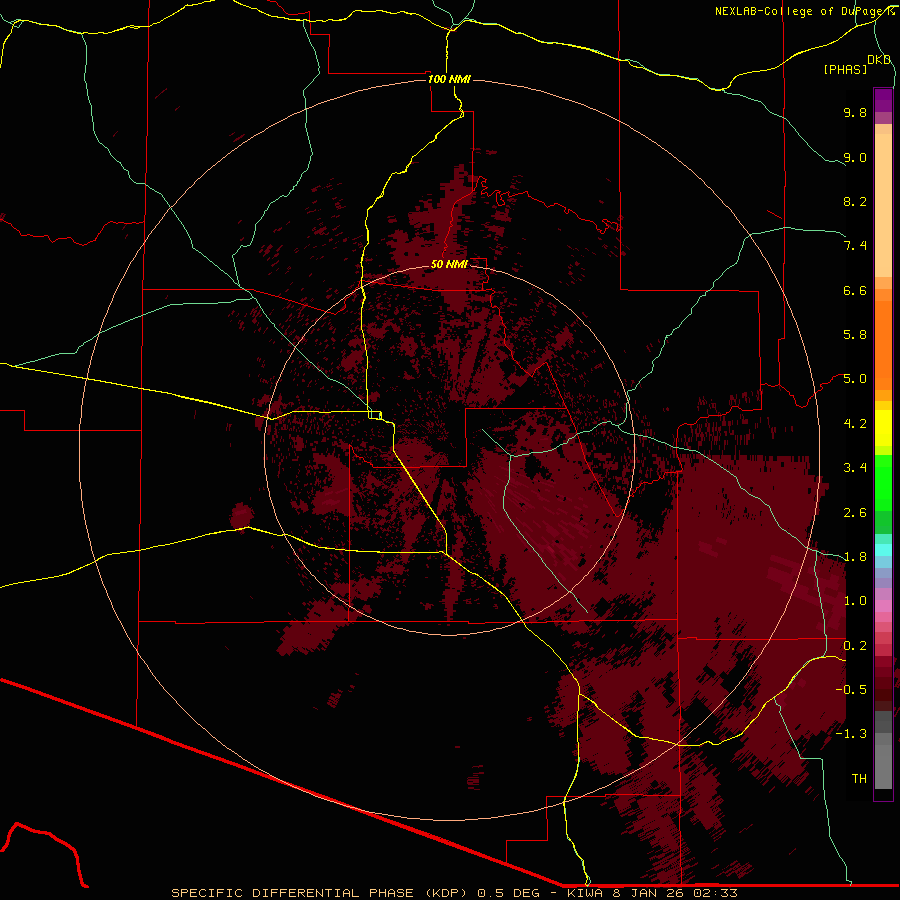Click the 4.2 value on the color scale
Screen dimensions: 900x900
[855, 424]
